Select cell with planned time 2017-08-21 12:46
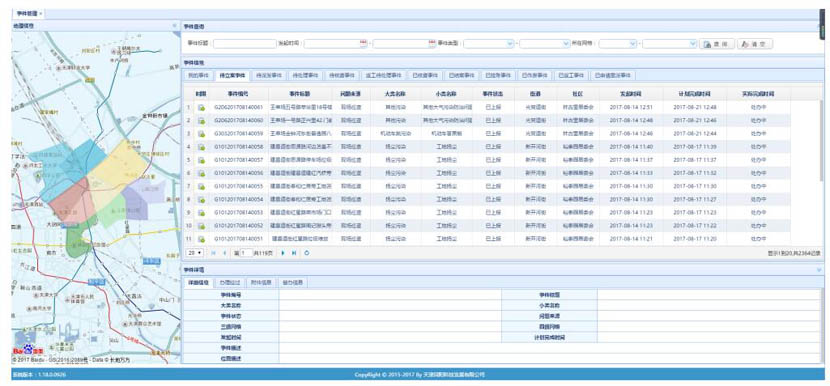 click(694, 121)
